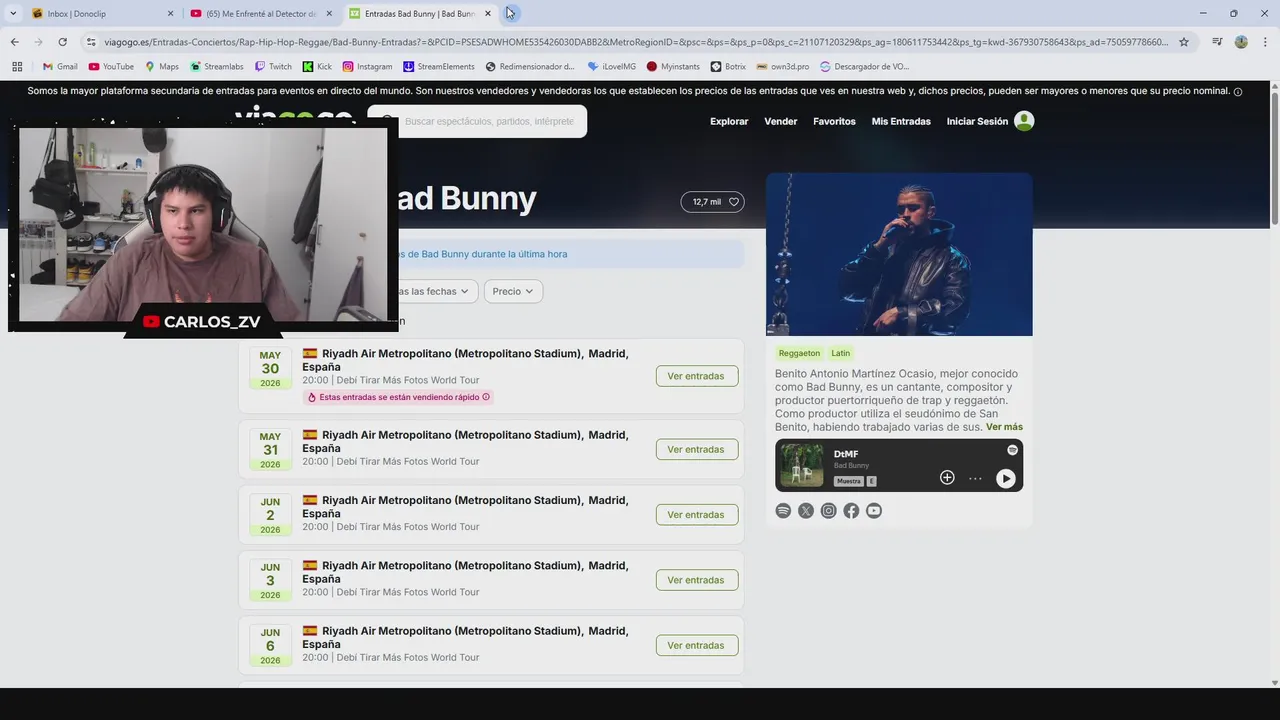Click Ver entradas for Jun 2
Viewport: 1280px width, 720px height.
coord(697,514)
